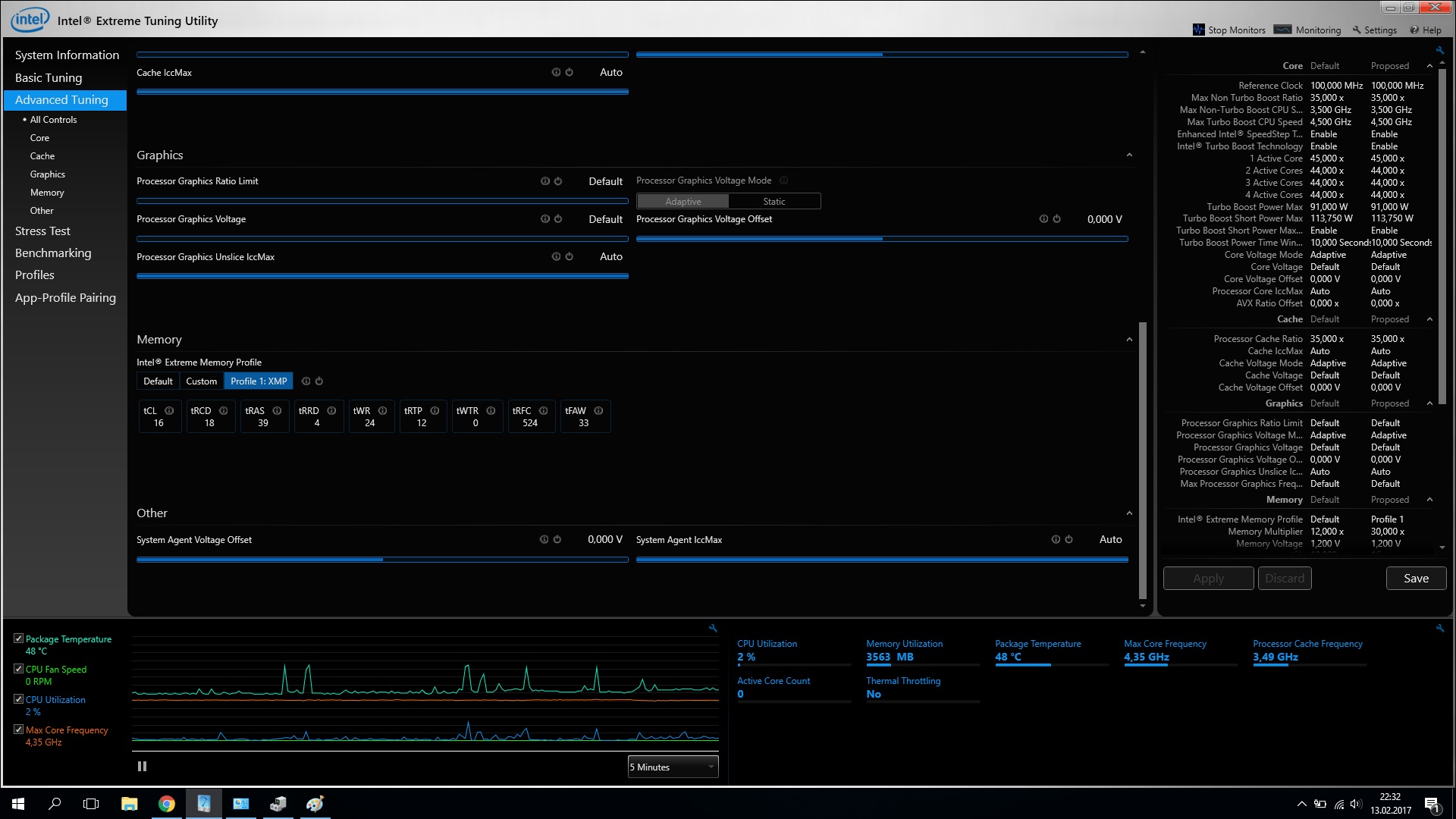Select Static graphics voltage mode

[x=774, y=202]
